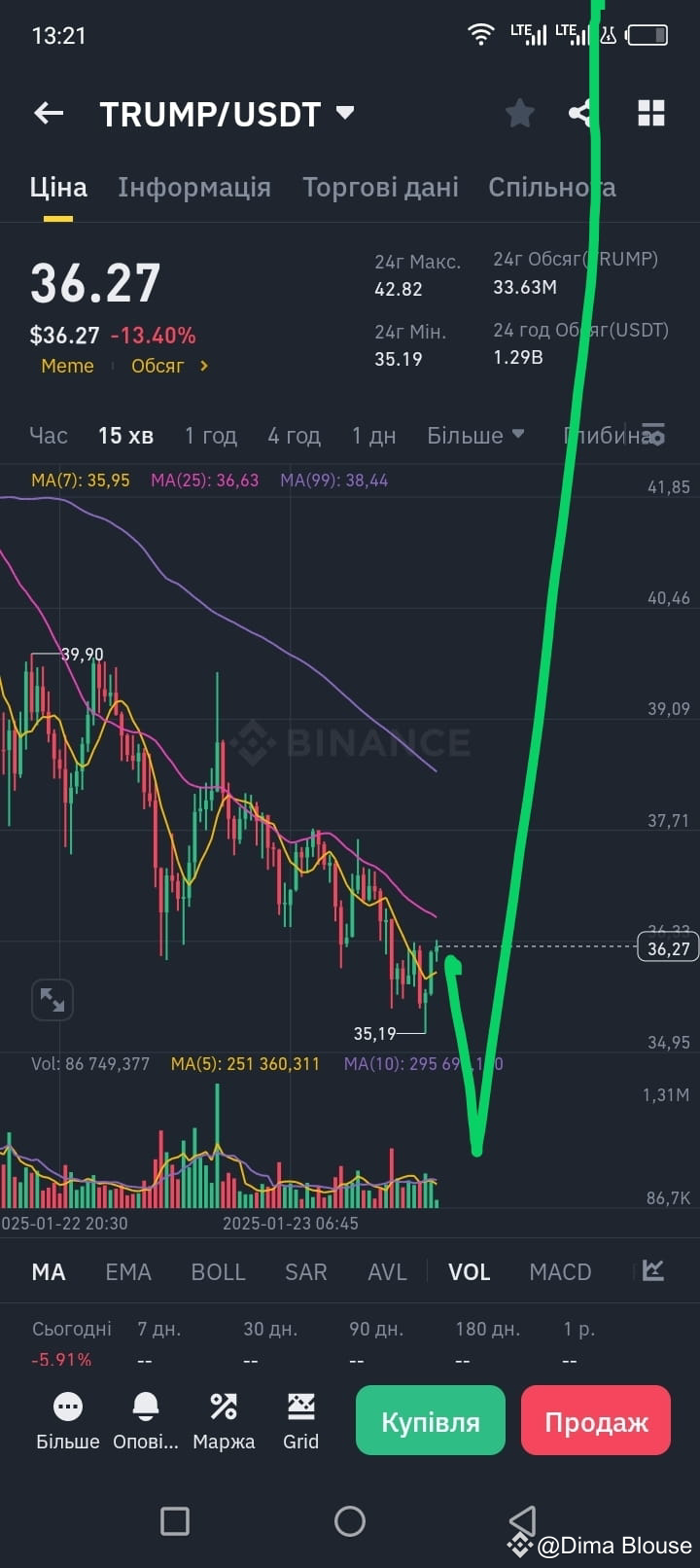The height and width of the screenshot is (1568, 700).
Task: Add TRUMP/USDT to favorites with star
Action: pos(520,114)
